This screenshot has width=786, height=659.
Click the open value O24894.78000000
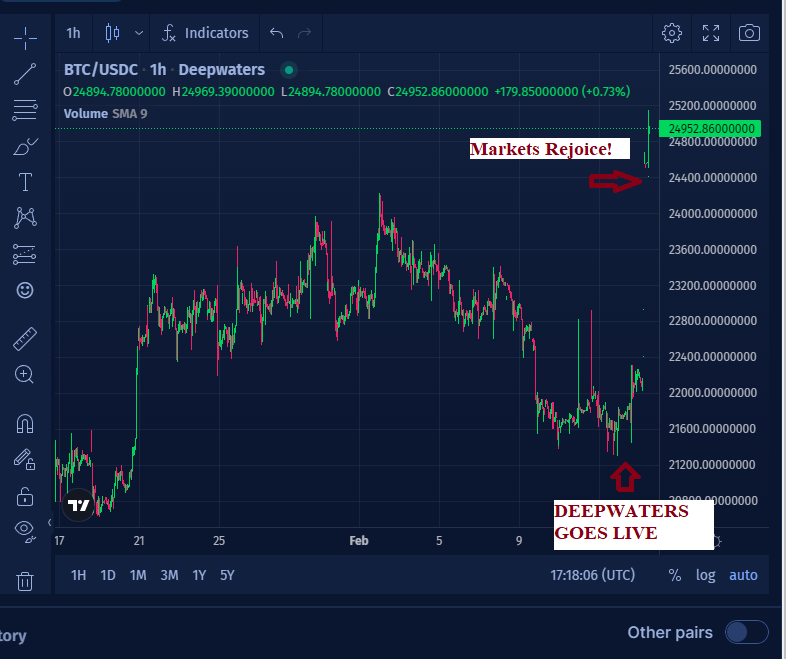point(114,92)
